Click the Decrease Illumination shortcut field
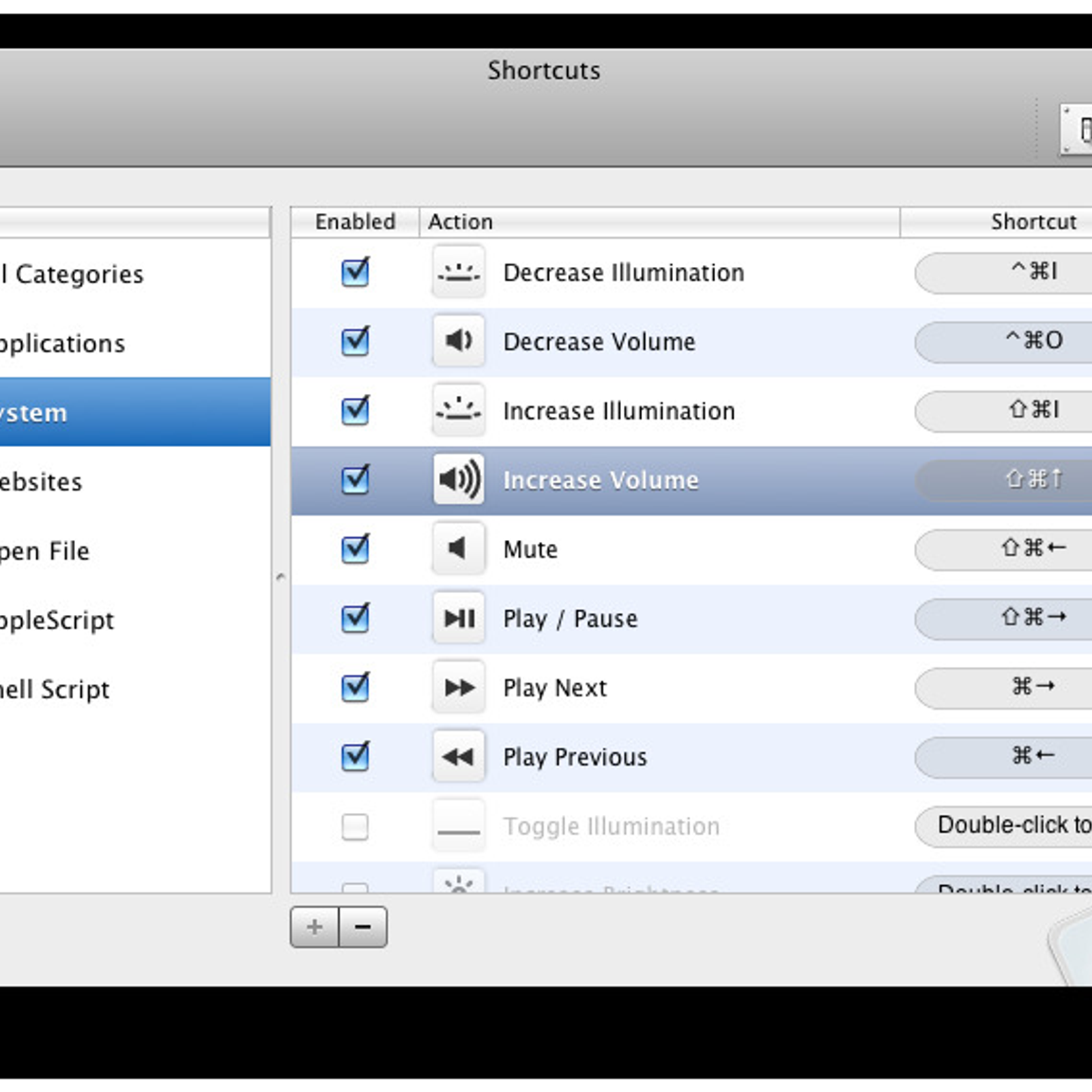 click(x=1003, y=272)
